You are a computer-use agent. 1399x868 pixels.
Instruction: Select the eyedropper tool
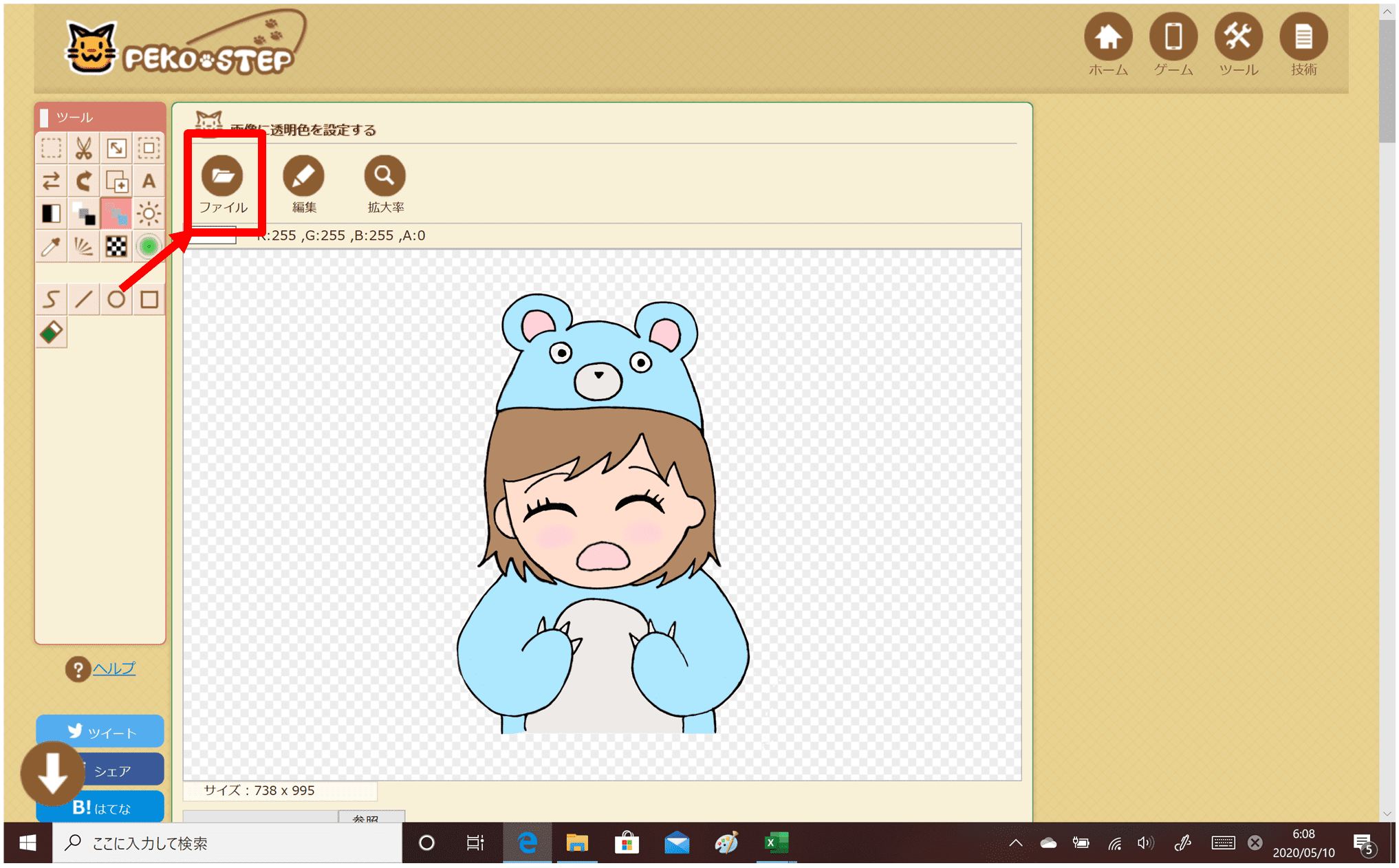[51, 246]
